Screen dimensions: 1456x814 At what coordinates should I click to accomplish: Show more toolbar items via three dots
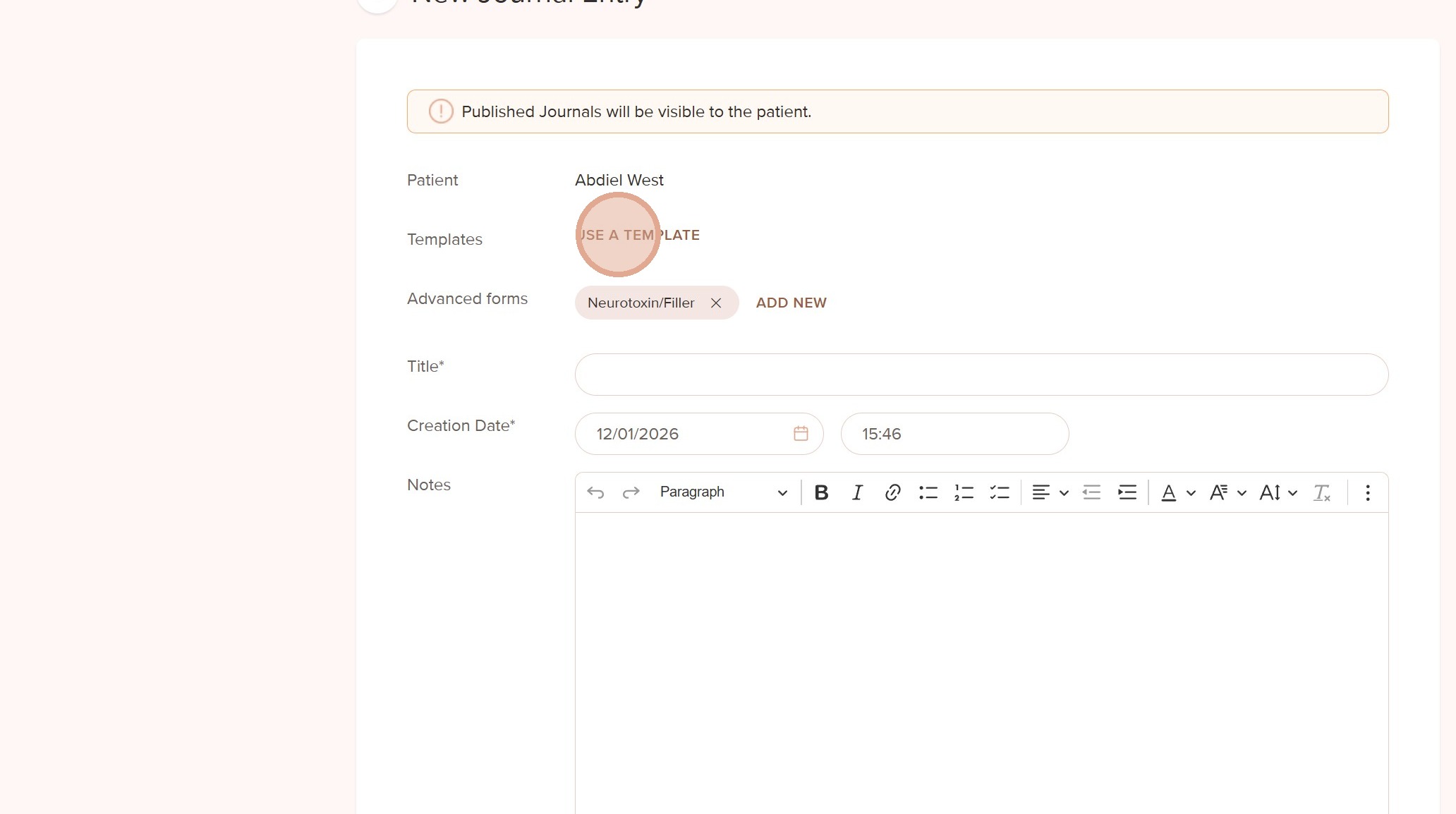click(x=1367, y=492)
